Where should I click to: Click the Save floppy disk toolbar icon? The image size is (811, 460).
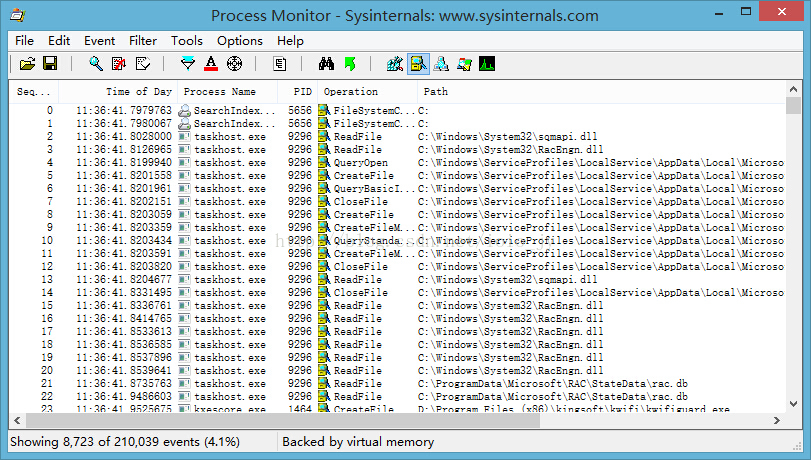point(50,64)
